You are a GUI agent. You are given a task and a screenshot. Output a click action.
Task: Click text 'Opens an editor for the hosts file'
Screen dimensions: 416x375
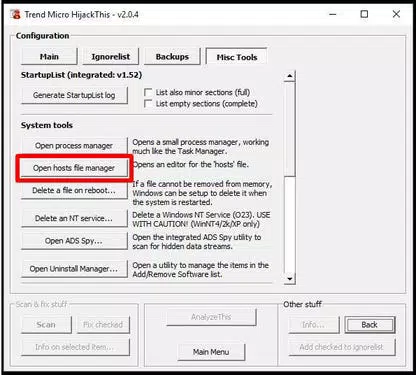[x=191, y=164]
